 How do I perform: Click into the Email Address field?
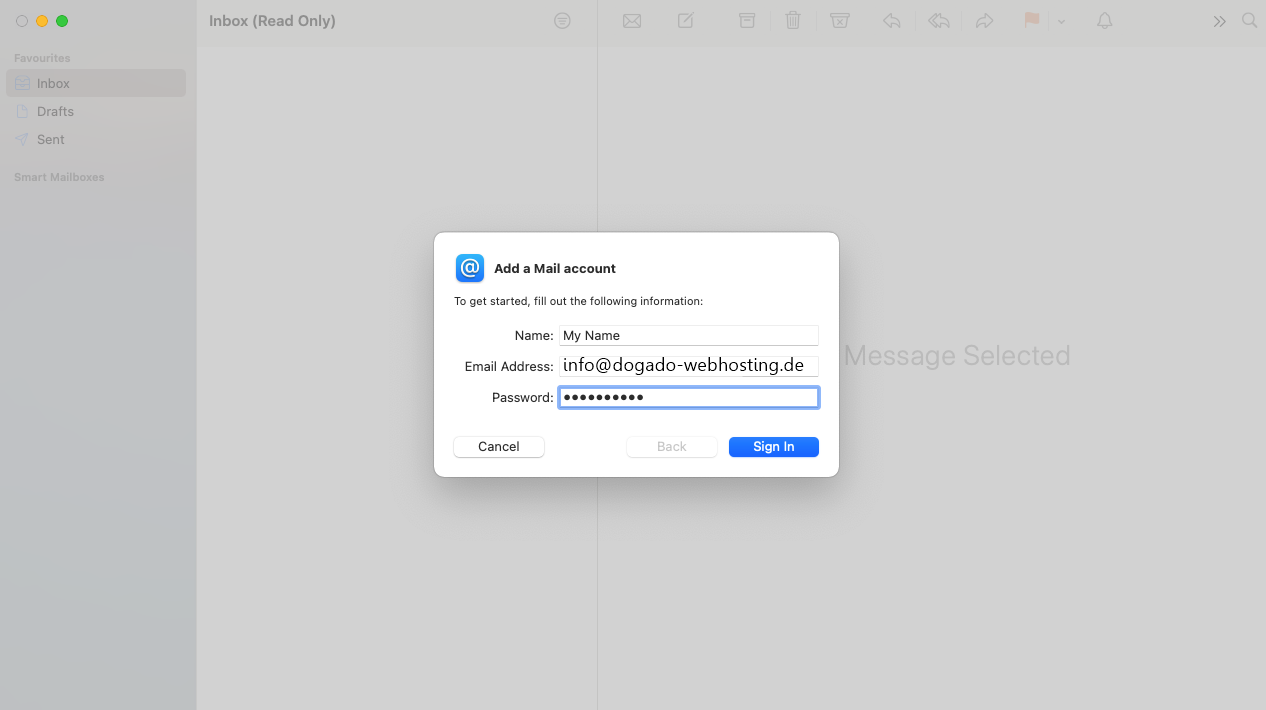point(688,366)
